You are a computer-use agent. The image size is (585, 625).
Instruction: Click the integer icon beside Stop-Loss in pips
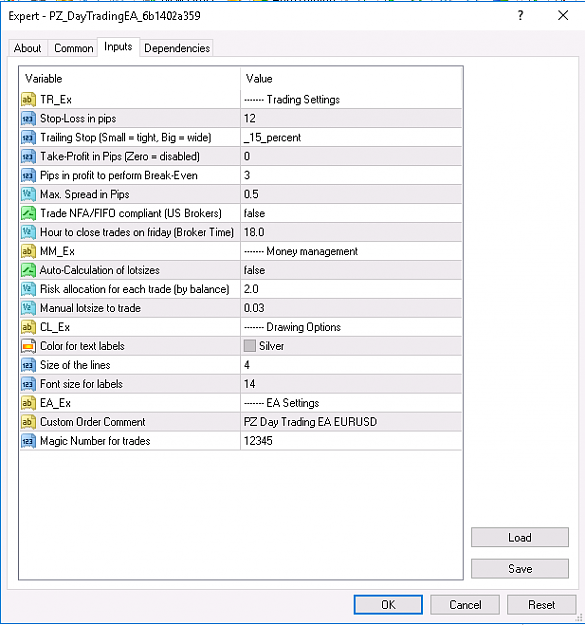point(28,118)
